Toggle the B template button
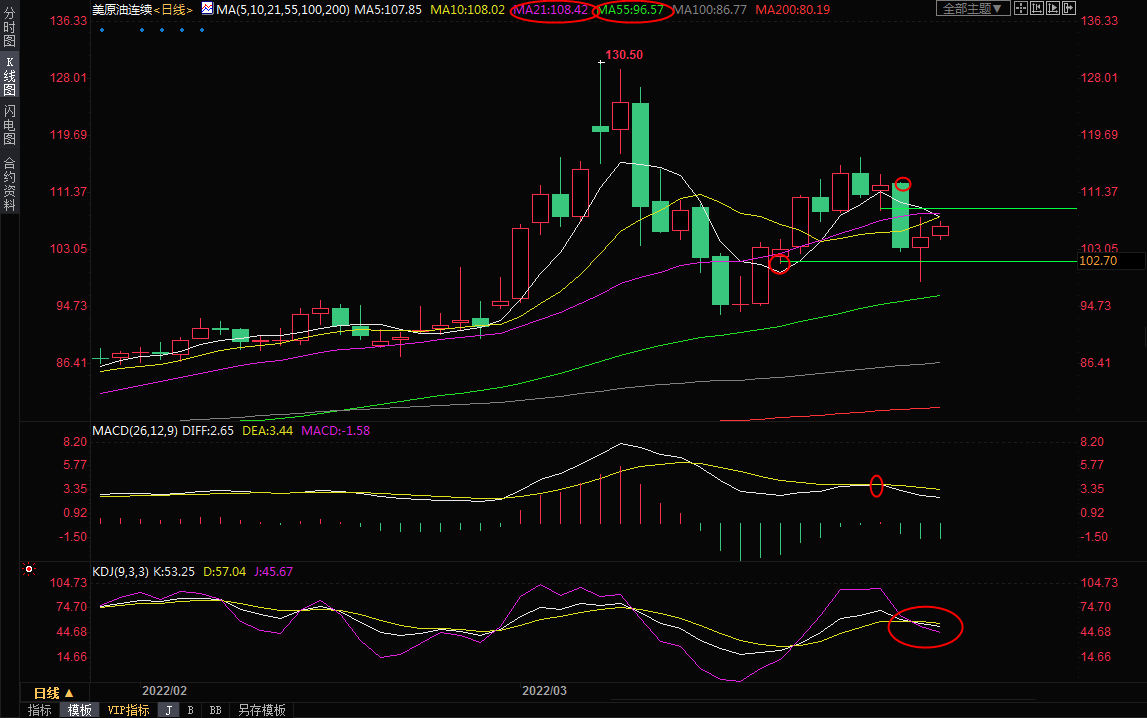 pyautogui.click(x=190, y=710)
